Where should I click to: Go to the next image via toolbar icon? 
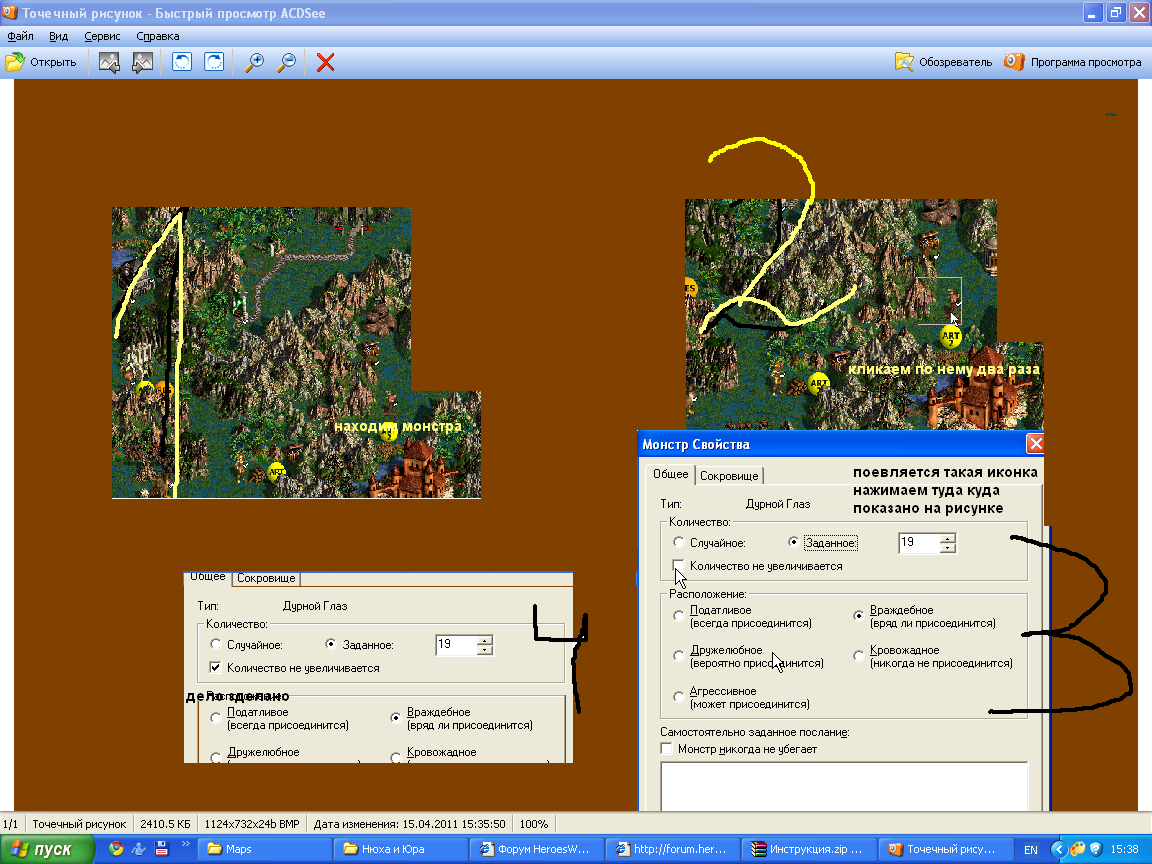point(143,62)
